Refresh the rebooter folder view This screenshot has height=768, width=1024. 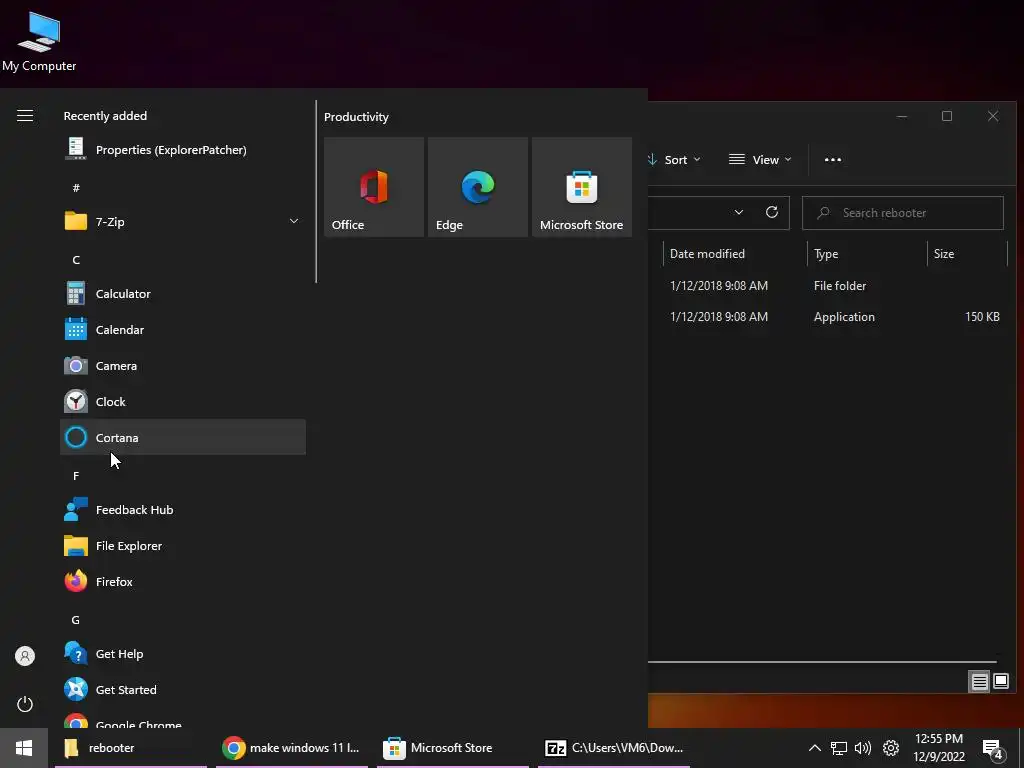click(771, 212)
